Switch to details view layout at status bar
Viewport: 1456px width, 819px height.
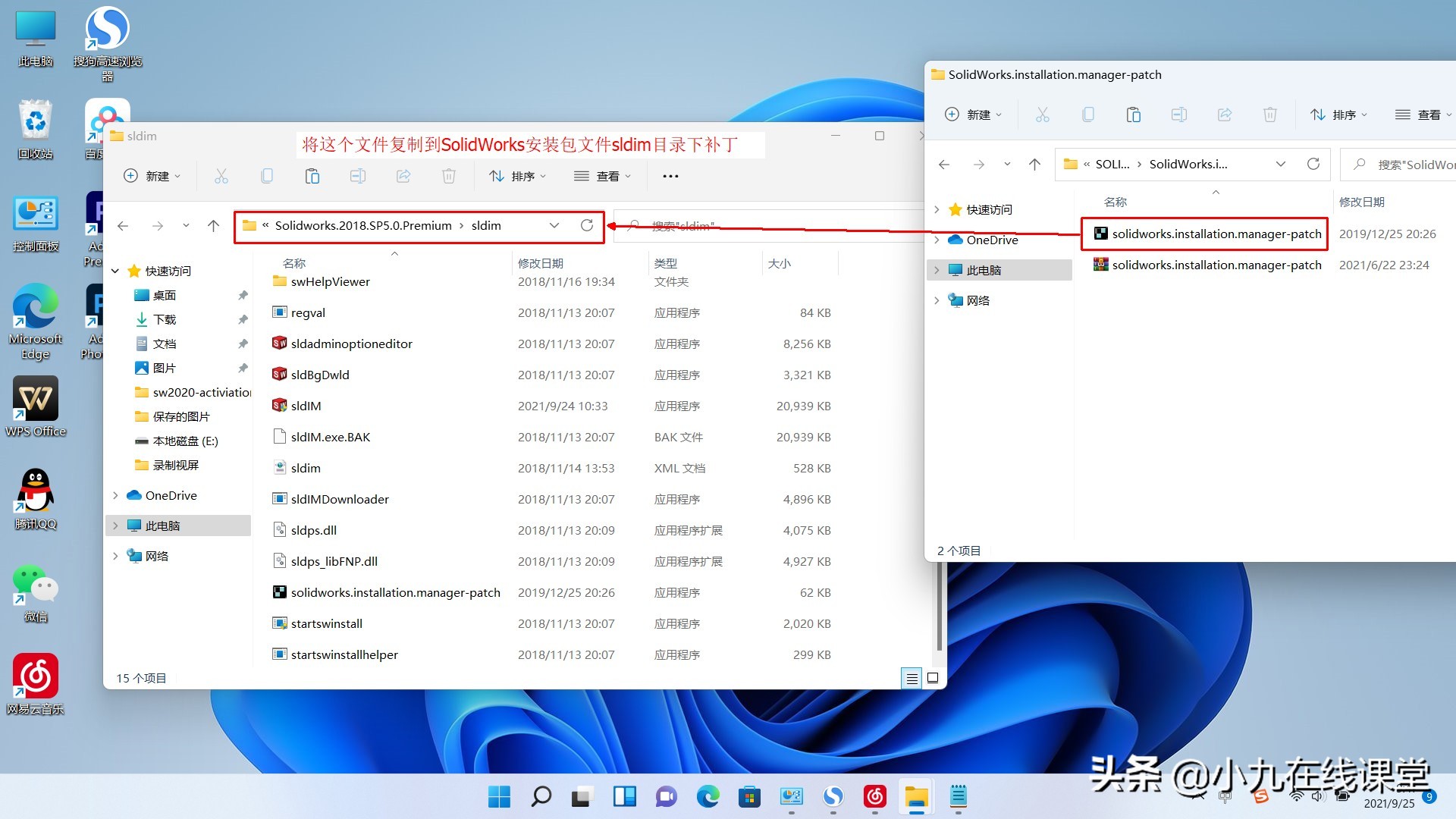pyautogui.click(x=911, y=678)
